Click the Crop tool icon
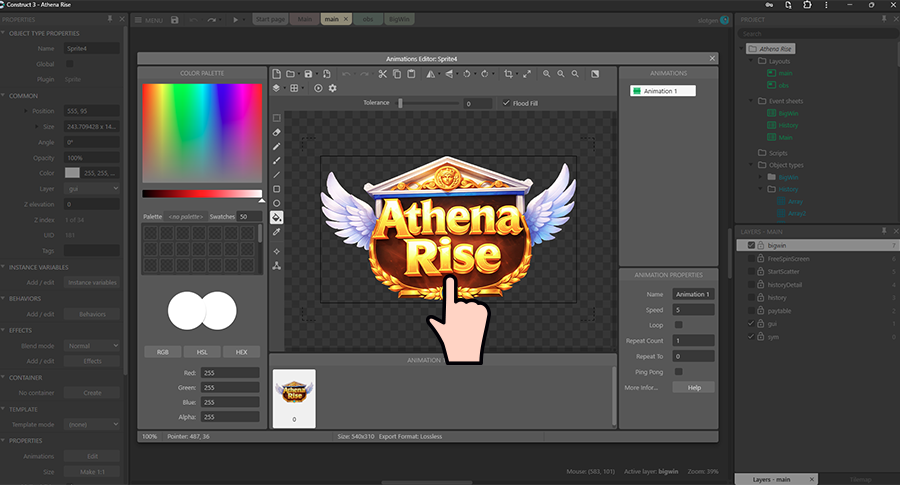The height and width of the screenshot is (485, 900). click(x=508, y=74)
